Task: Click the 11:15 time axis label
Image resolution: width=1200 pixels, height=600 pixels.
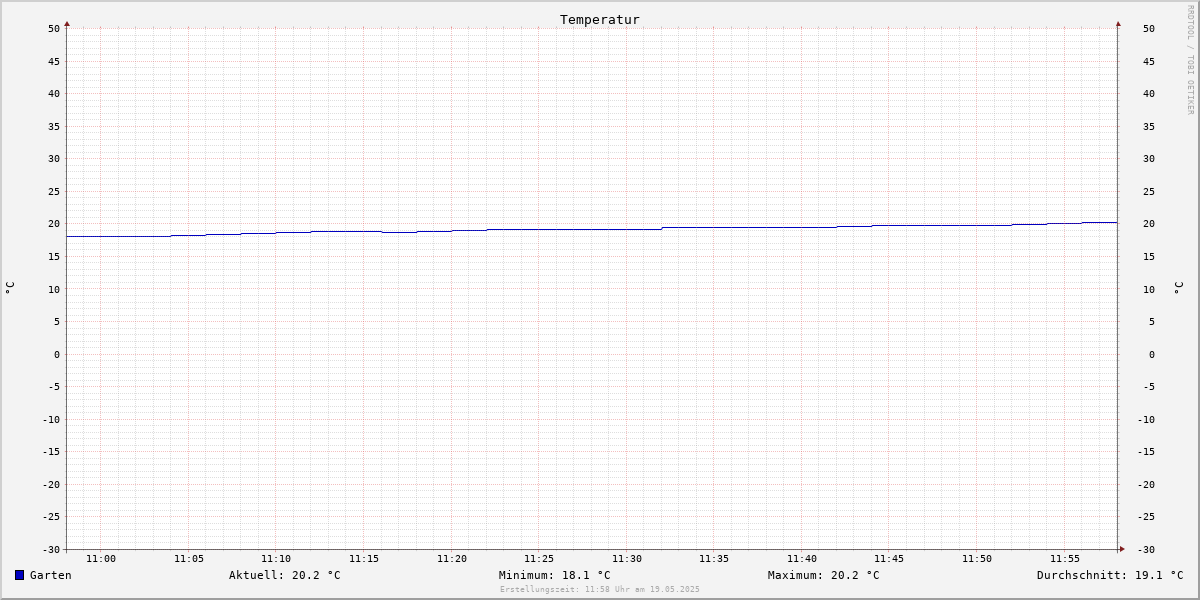Action: (x=364, y=559)
